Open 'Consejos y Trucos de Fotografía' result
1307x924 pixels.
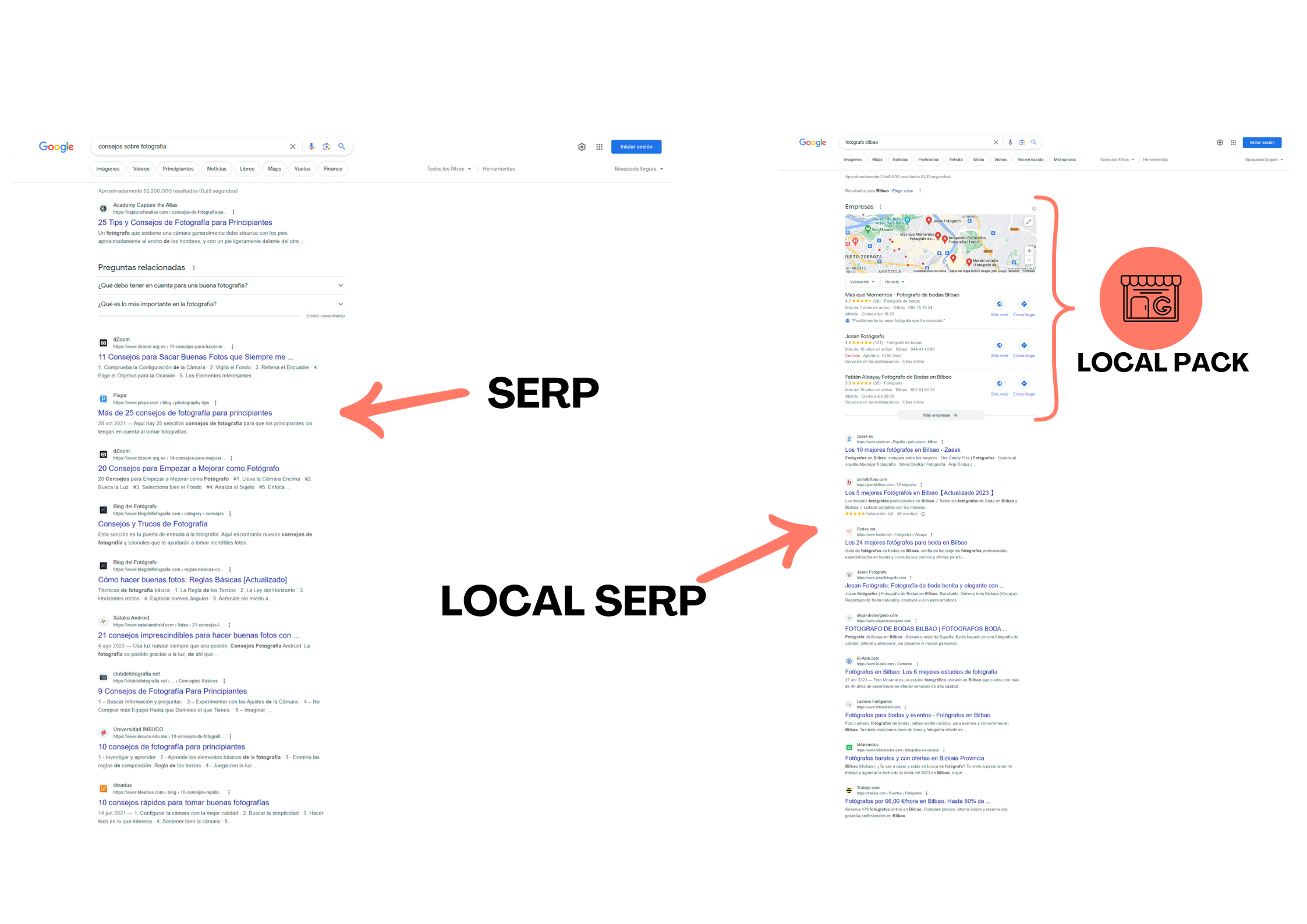click(153, 524)
